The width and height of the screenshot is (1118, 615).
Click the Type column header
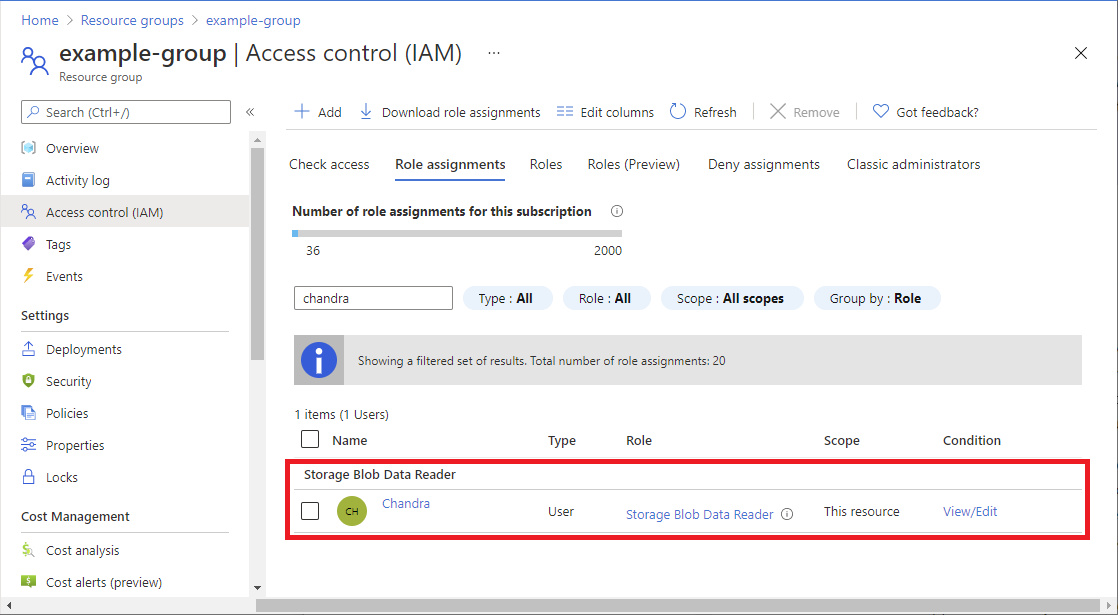(561, 440)
